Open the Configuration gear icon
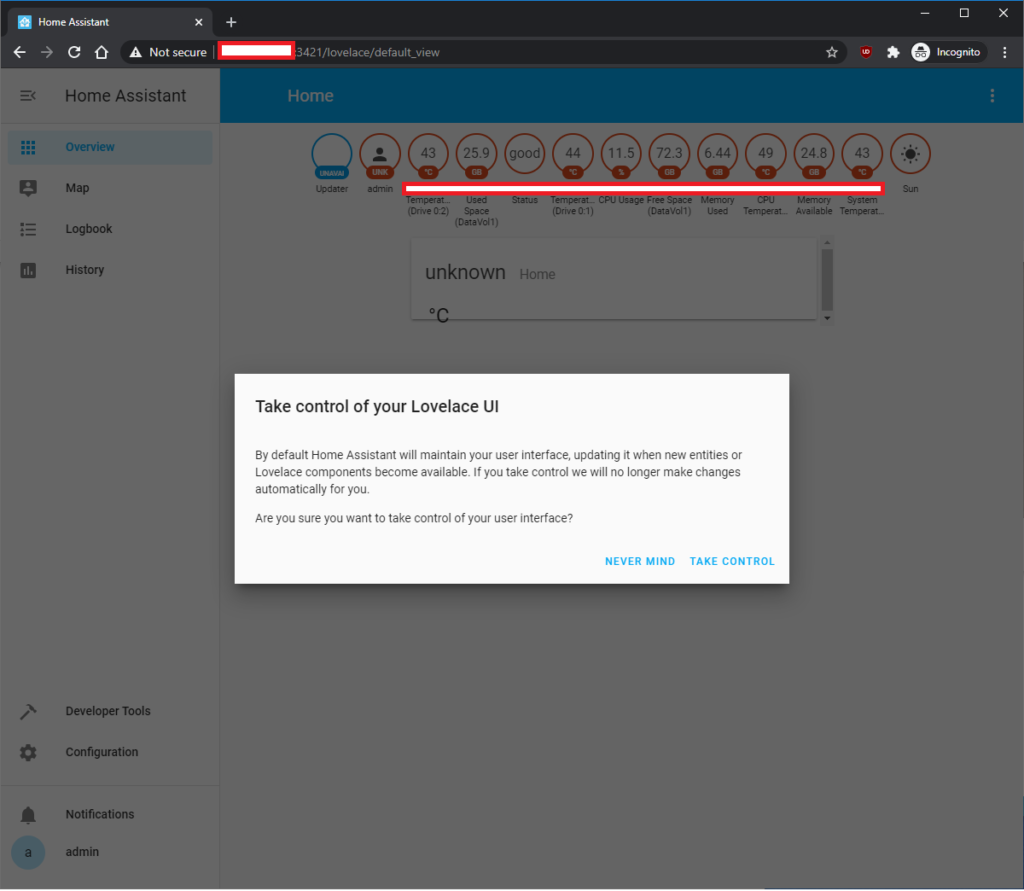This screenshot has height=891, width=1024. [28, 753]
